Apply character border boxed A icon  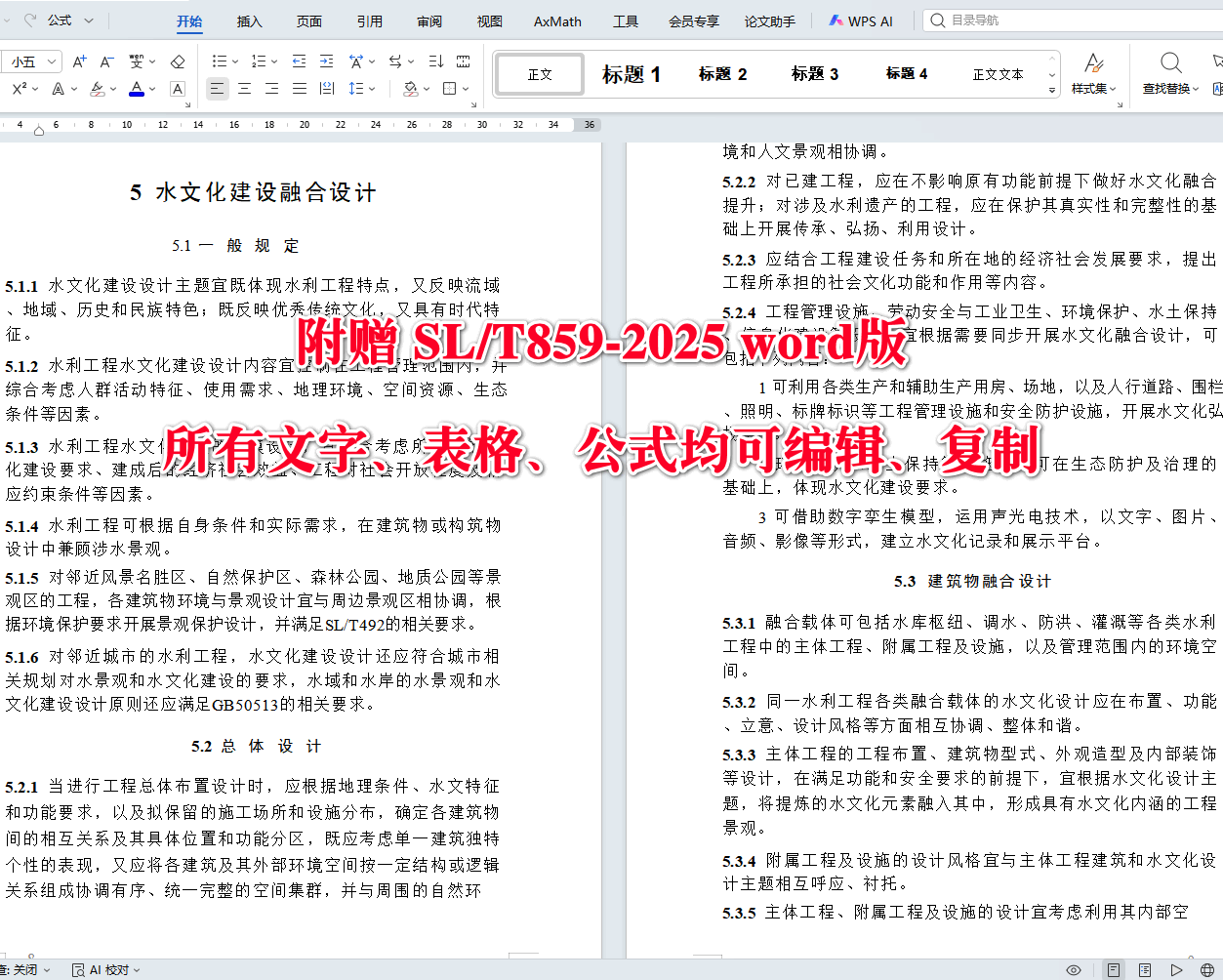178,89
